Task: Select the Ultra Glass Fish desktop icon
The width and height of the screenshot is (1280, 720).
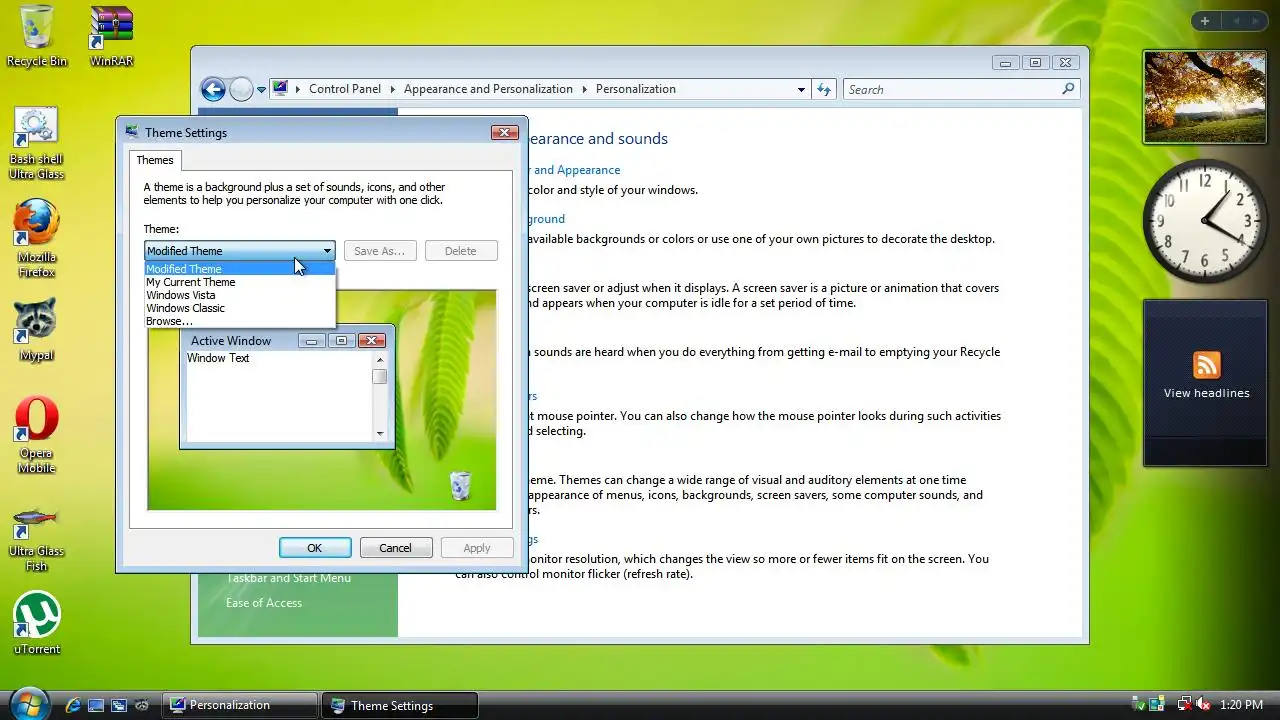Action: point(36,540)
